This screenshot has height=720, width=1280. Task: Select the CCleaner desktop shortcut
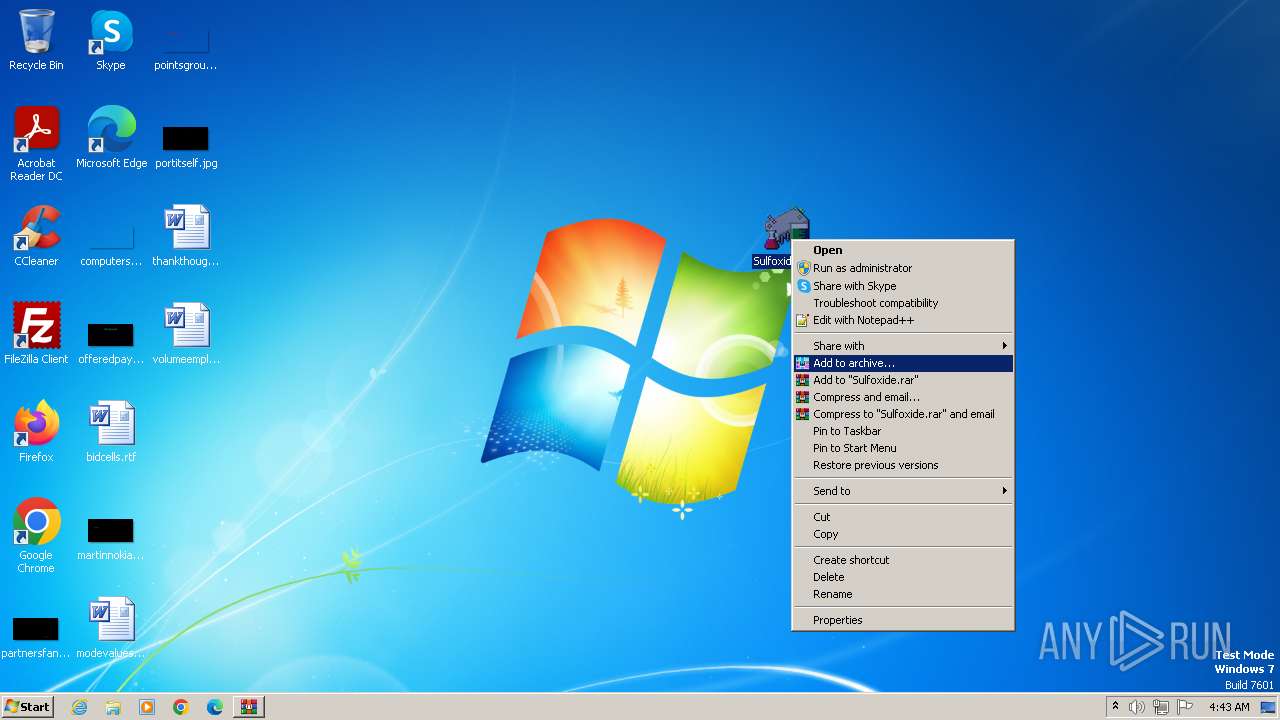(x=36, y=236)
